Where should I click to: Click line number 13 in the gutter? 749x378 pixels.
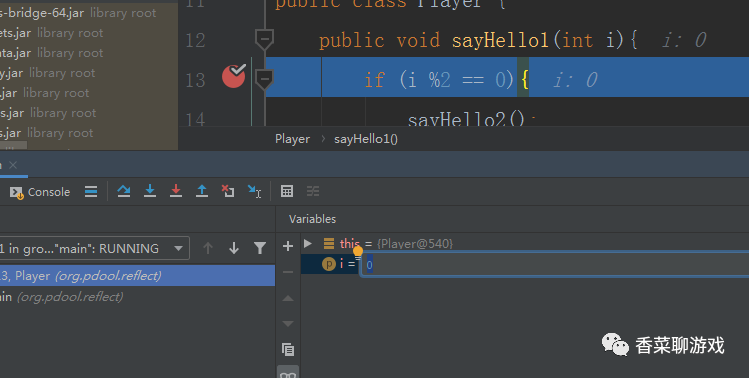tap(195, 80)
